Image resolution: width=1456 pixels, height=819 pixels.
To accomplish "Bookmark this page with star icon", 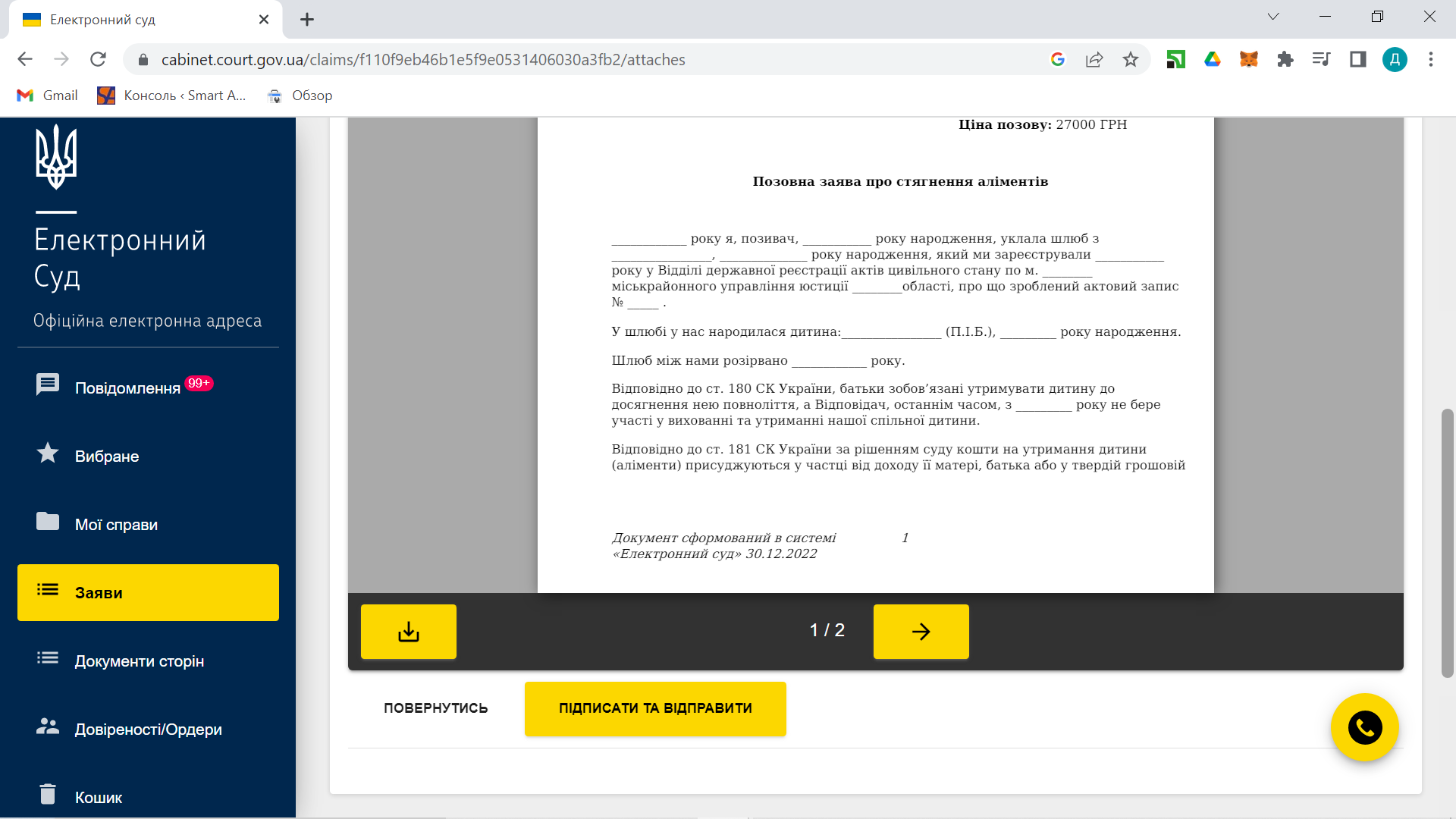I will click(1130, 60).
